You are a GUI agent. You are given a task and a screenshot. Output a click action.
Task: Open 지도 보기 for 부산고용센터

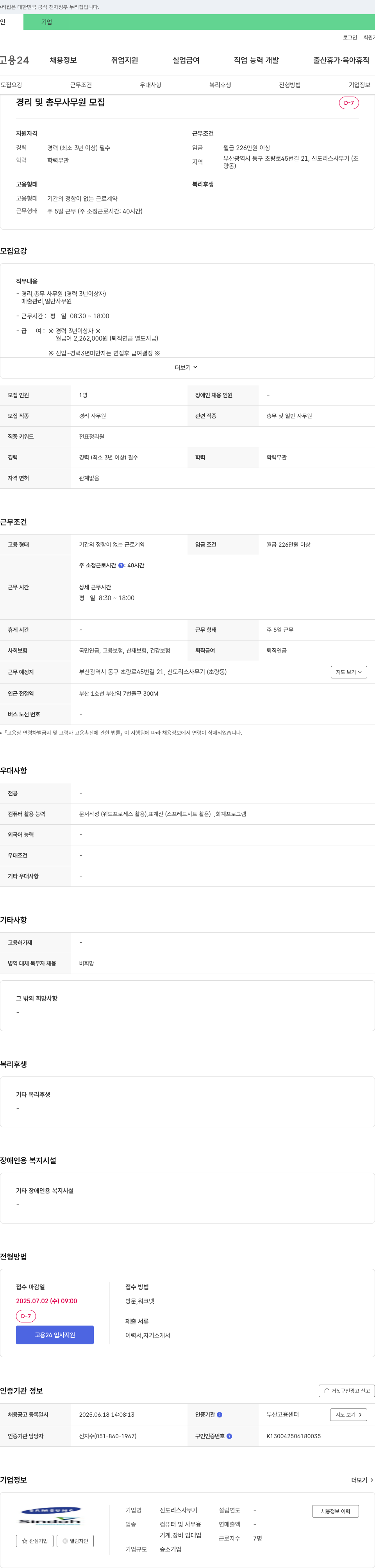click(x=348, y=1415)
